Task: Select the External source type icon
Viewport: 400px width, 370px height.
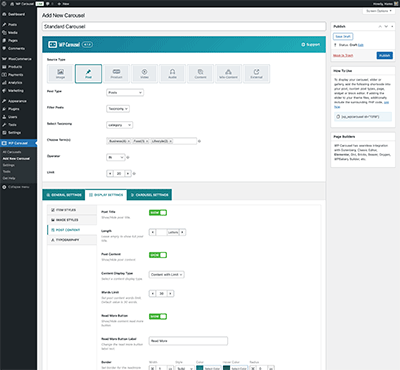Action: point(256,74)
